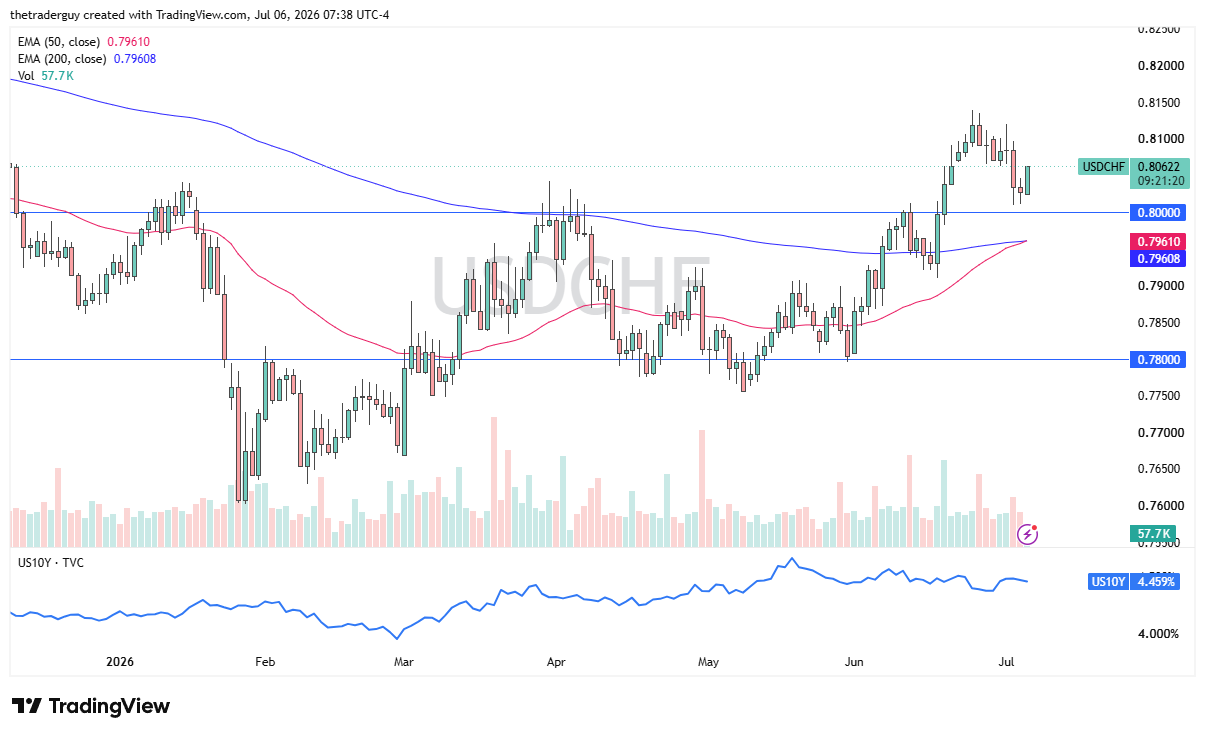Click the 0.78000 horizontal line label

click(x=1159, y=359)
